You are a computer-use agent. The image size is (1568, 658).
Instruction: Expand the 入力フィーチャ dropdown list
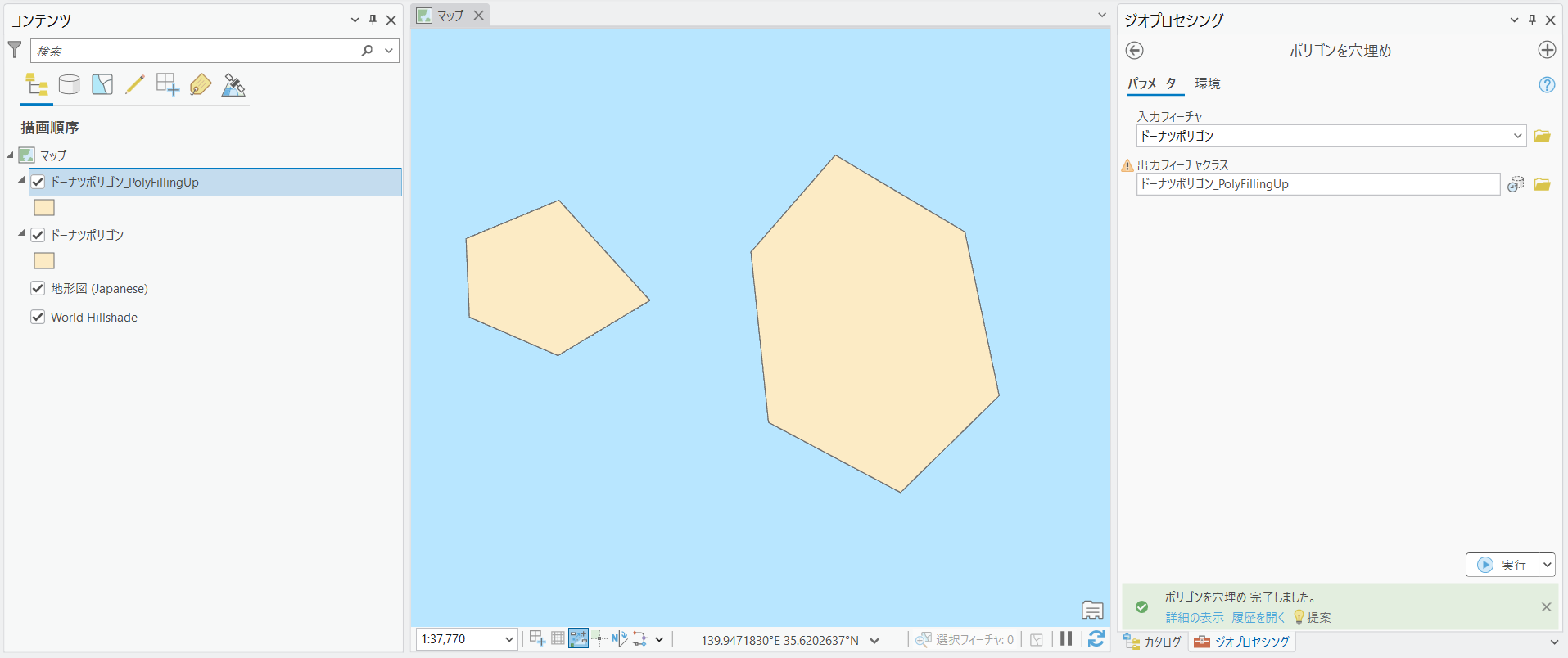[1517, 136]
